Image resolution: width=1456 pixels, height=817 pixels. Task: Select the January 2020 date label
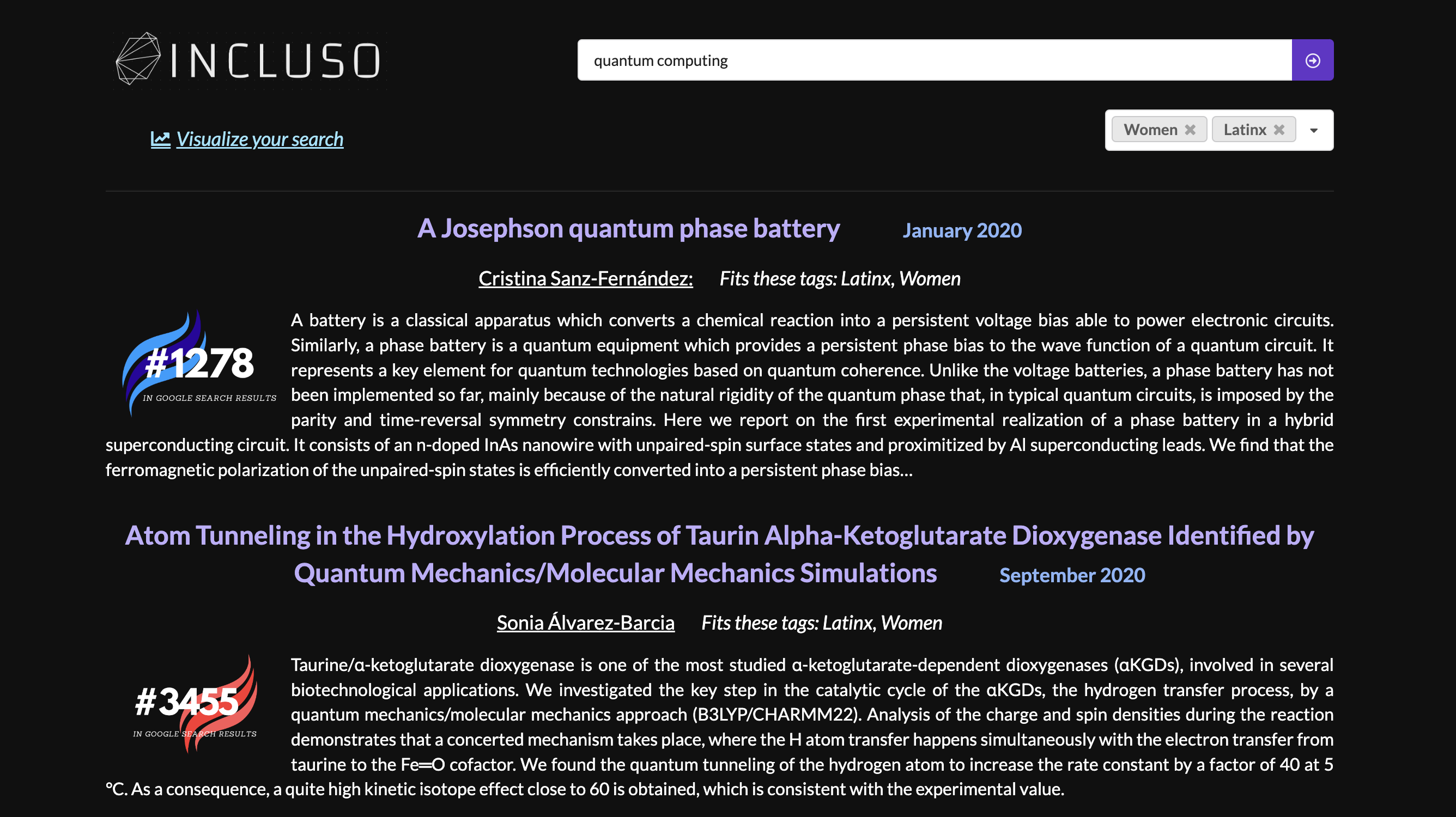962,230
